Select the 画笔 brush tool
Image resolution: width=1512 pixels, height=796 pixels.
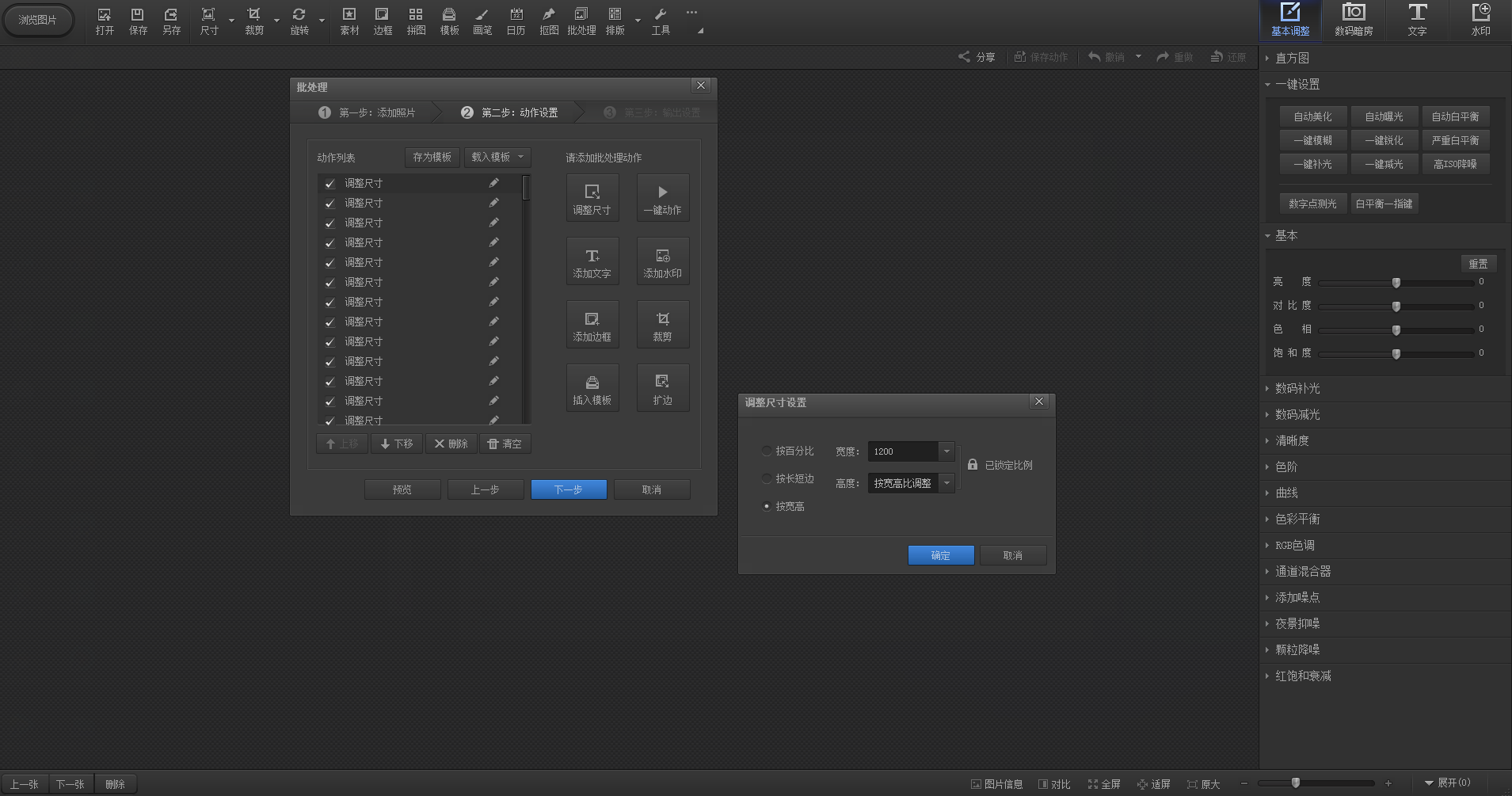click(482, 21)
